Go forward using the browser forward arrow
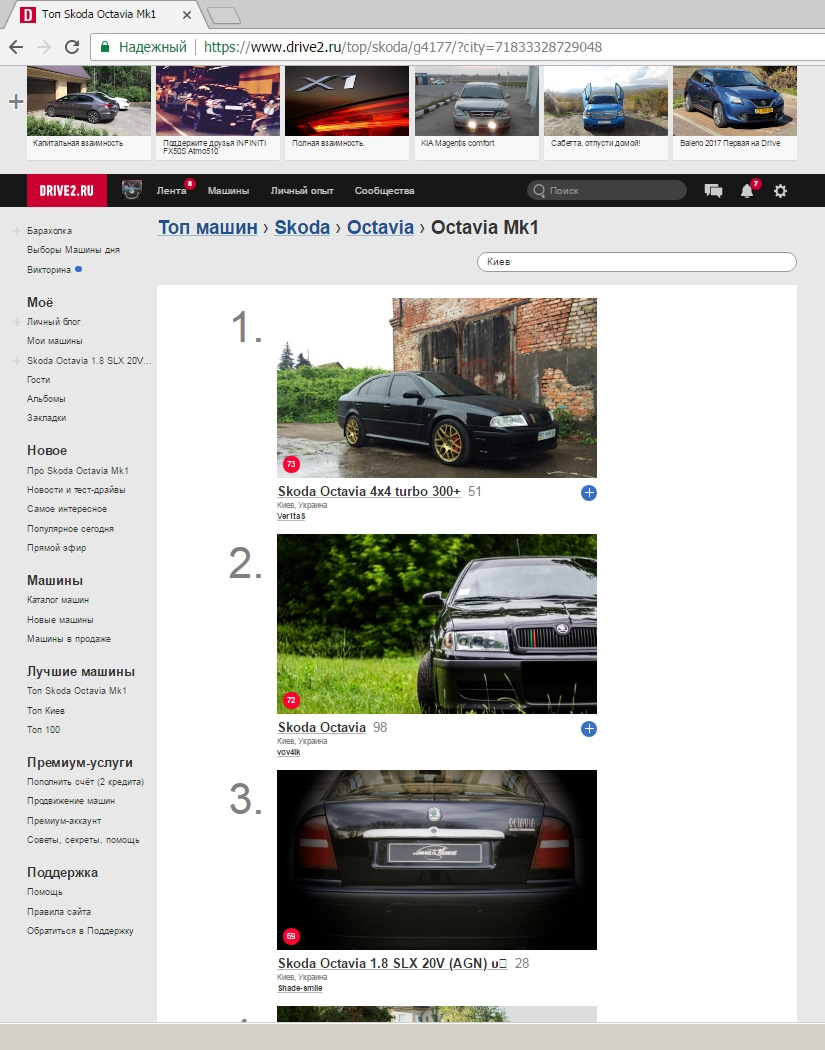Screen dimensions: 825x1050 [x=44, y=47]
